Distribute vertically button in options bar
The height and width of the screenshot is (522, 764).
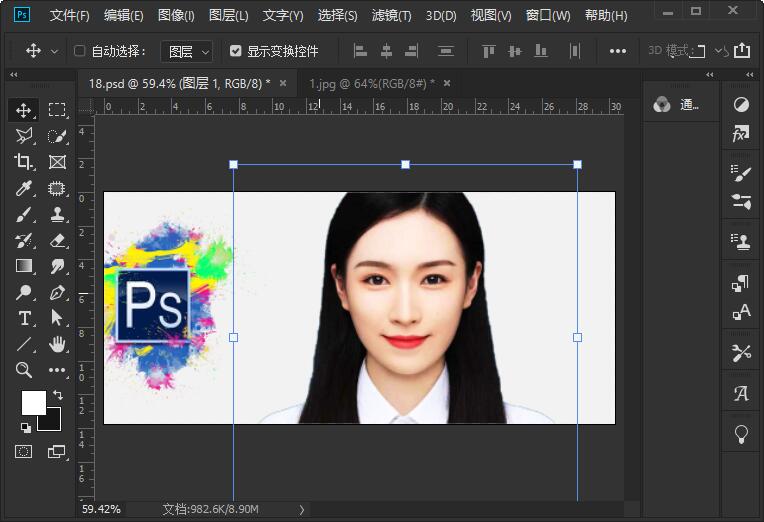point(446,51)
